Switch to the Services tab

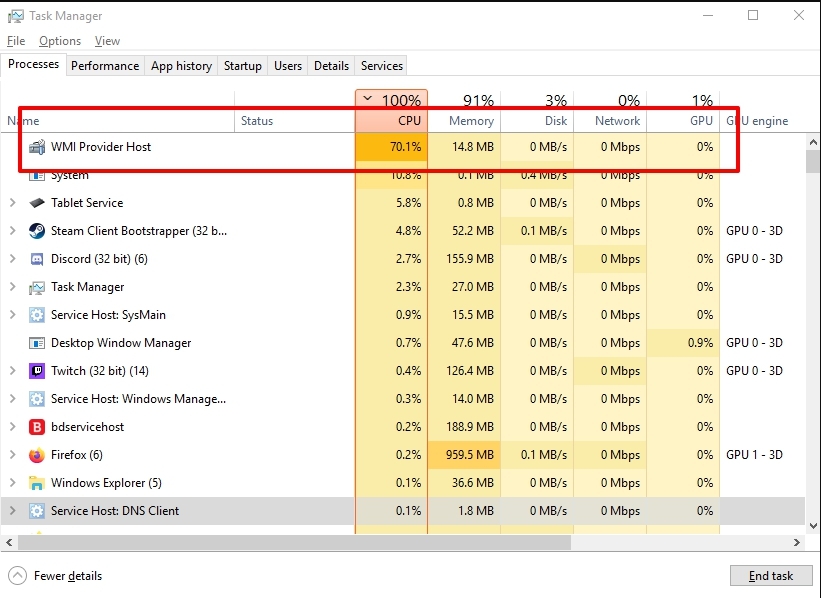(x=382, y=66)
